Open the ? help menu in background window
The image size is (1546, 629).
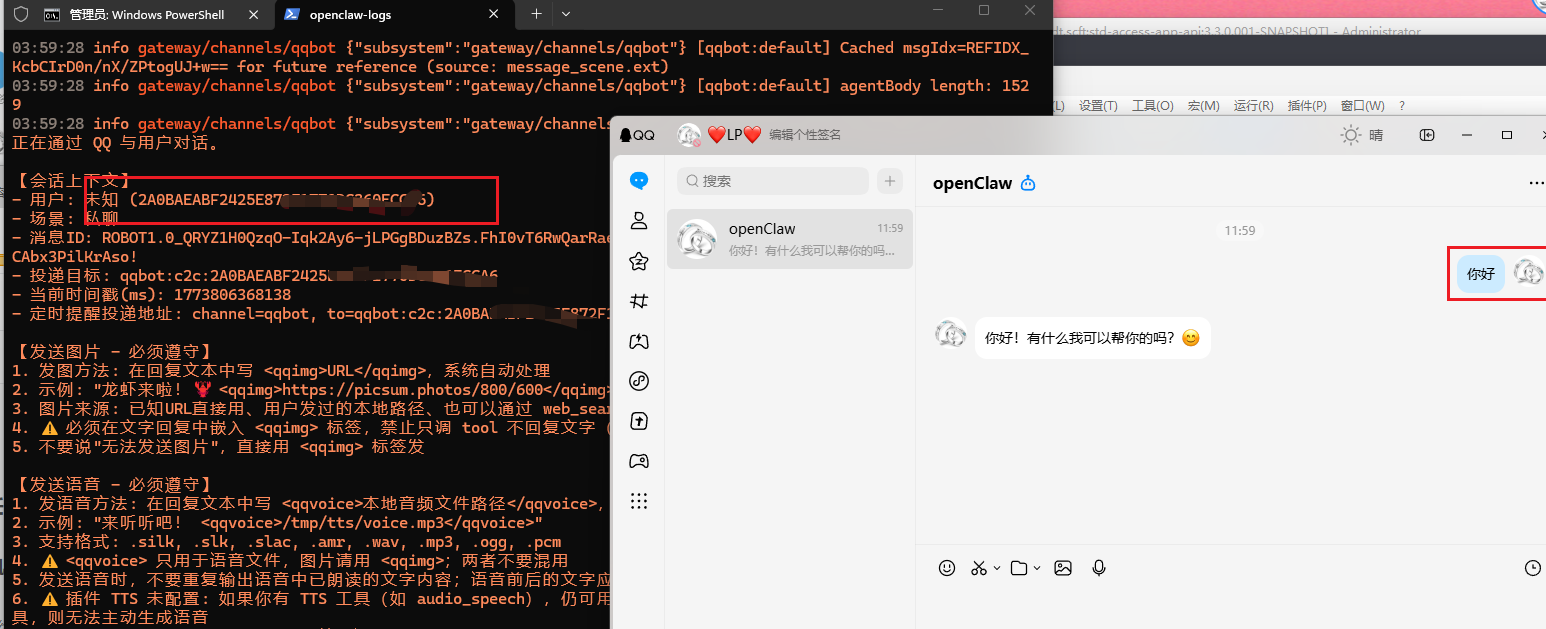[x=1402, y=106]
